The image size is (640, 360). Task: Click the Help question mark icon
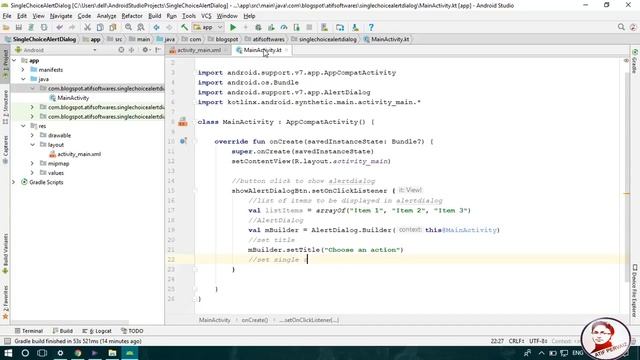(371, 27)
